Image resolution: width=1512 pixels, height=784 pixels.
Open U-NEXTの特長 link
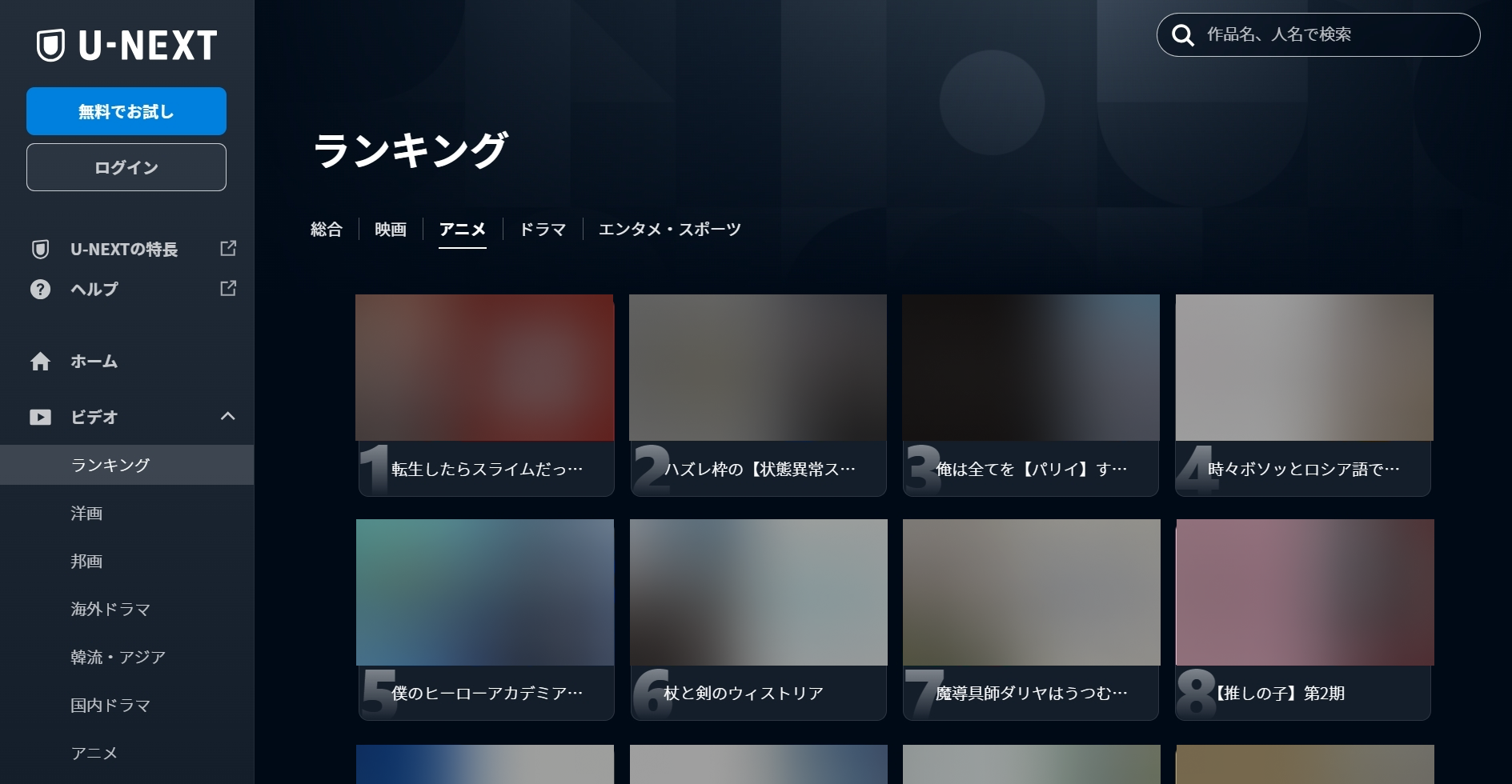click(124, 249)
